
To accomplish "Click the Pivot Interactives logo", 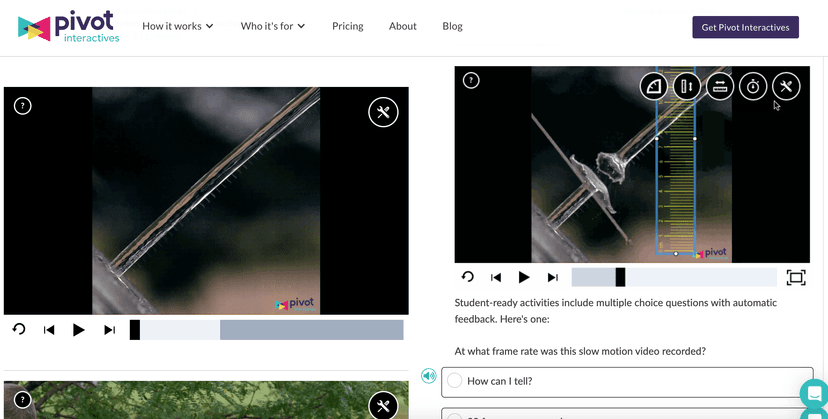I will (x=68, y=28).
